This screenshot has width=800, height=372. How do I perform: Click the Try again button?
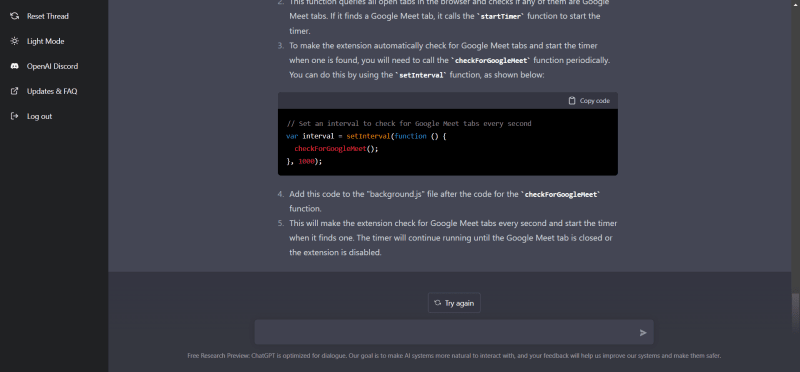(454, 303)
